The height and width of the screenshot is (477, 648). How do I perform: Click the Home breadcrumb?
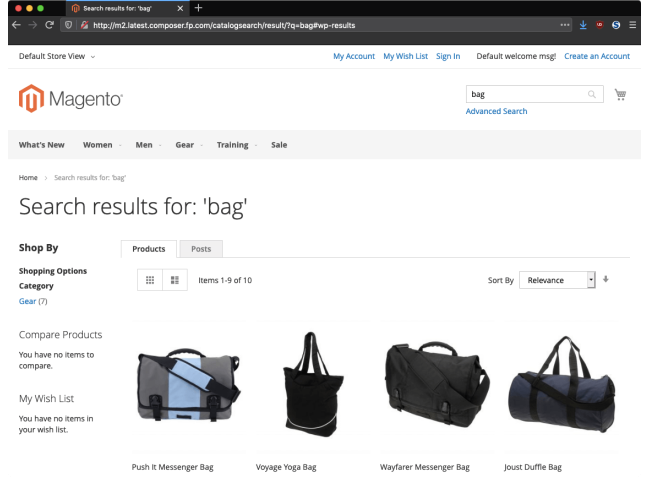(28, 178)
